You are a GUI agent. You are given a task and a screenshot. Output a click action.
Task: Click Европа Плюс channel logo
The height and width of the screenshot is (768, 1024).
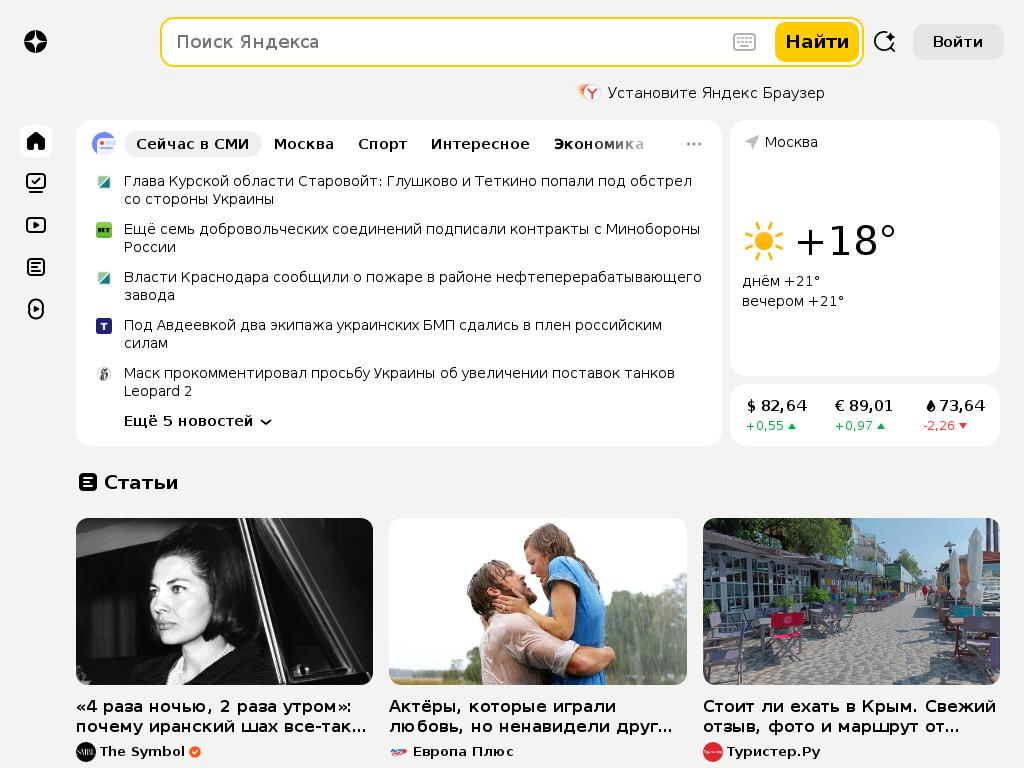pyautogui.click(x=398, y=752)
